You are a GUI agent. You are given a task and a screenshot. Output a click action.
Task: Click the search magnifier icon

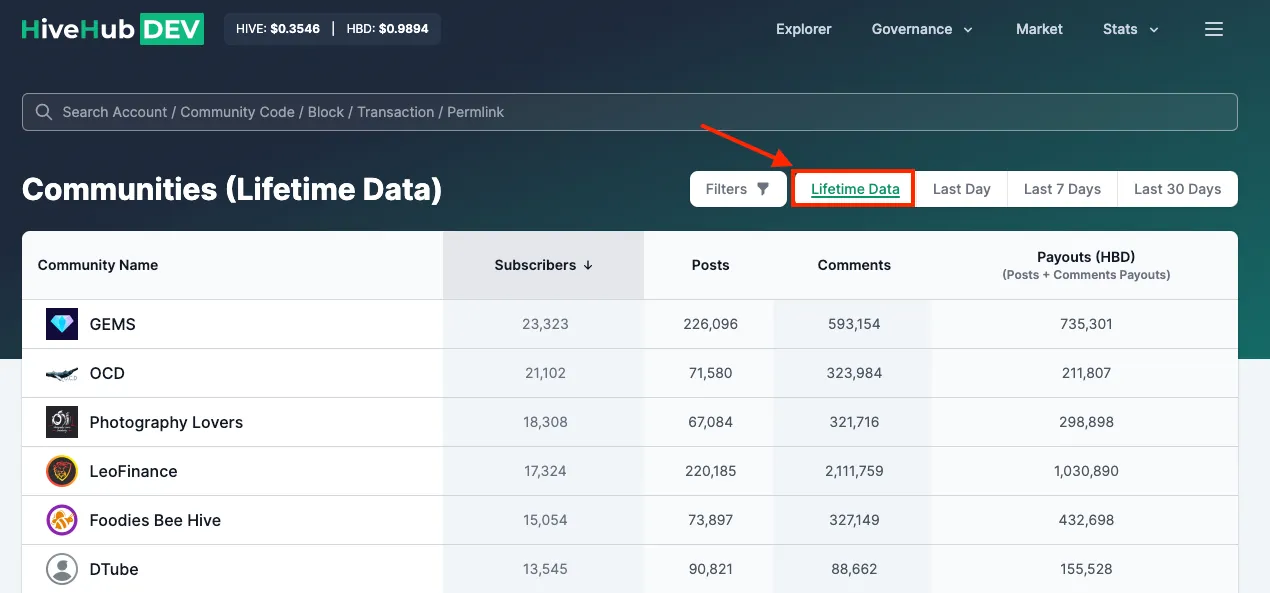43,112
